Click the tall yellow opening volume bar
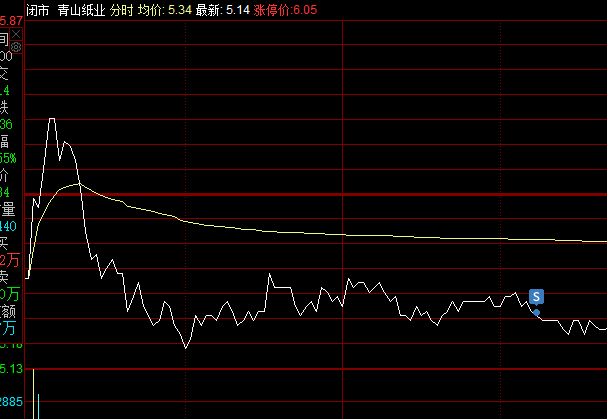Screen dimensions: 607x419 point(33,393)
